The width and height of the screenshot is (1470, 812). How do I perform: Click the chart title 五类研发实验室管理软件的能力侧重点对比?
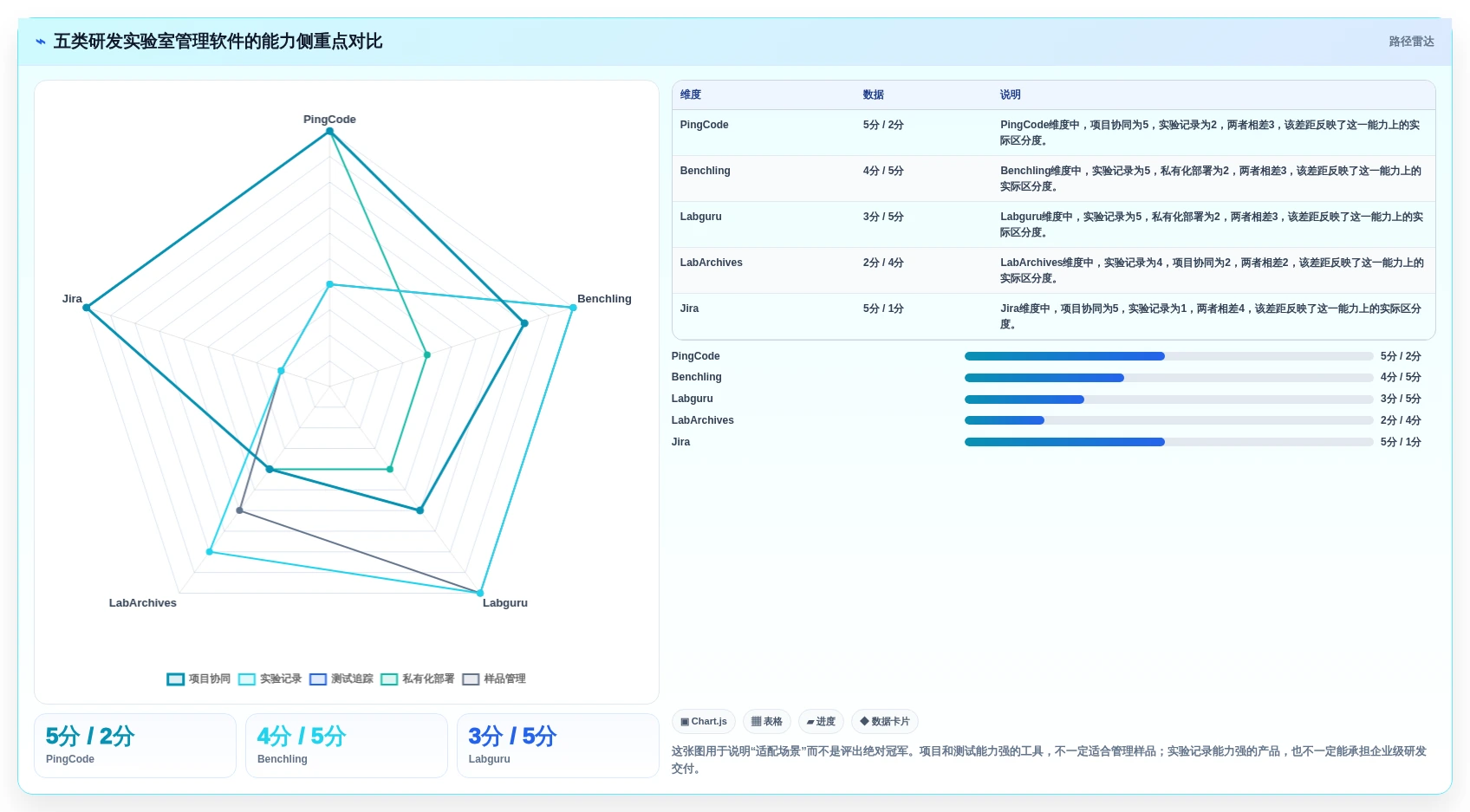pos(218,42)
